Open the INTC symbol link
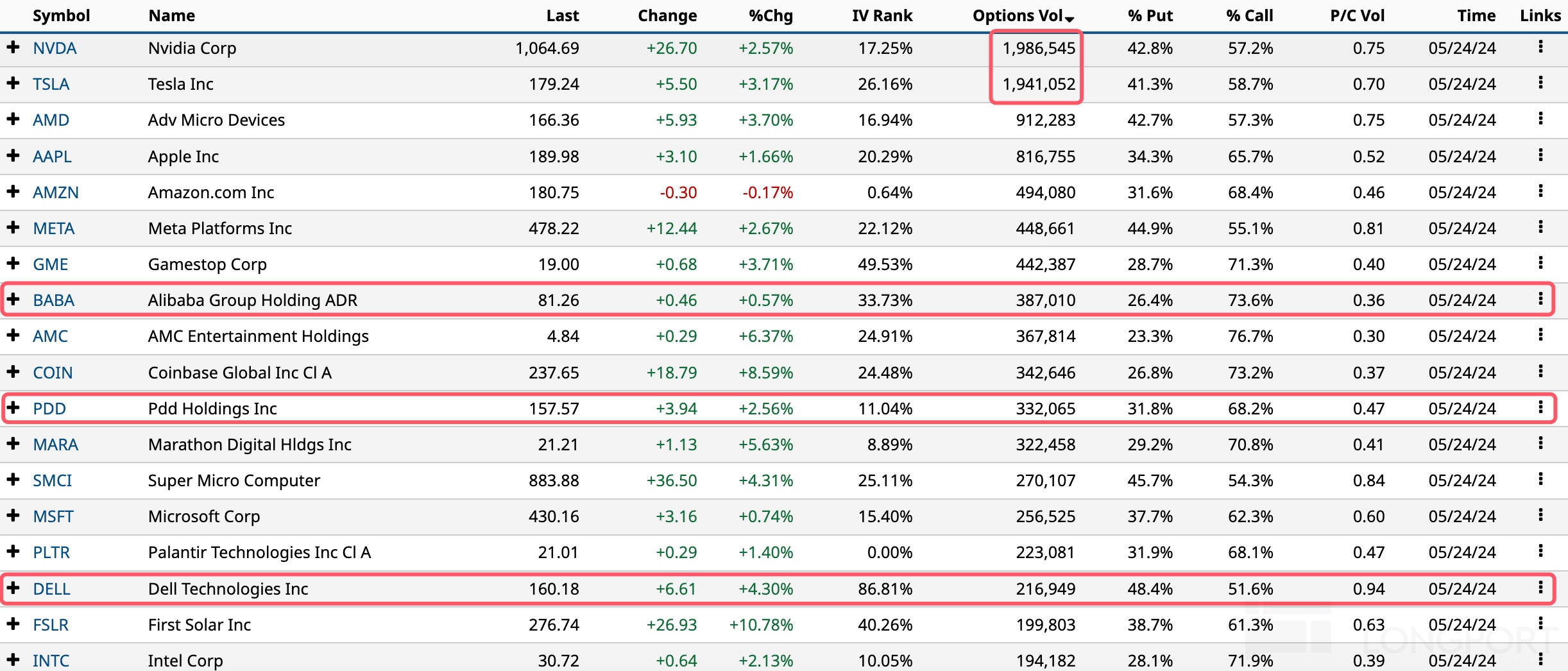Viewport: 1568px width, 671px height. point(51,661)
